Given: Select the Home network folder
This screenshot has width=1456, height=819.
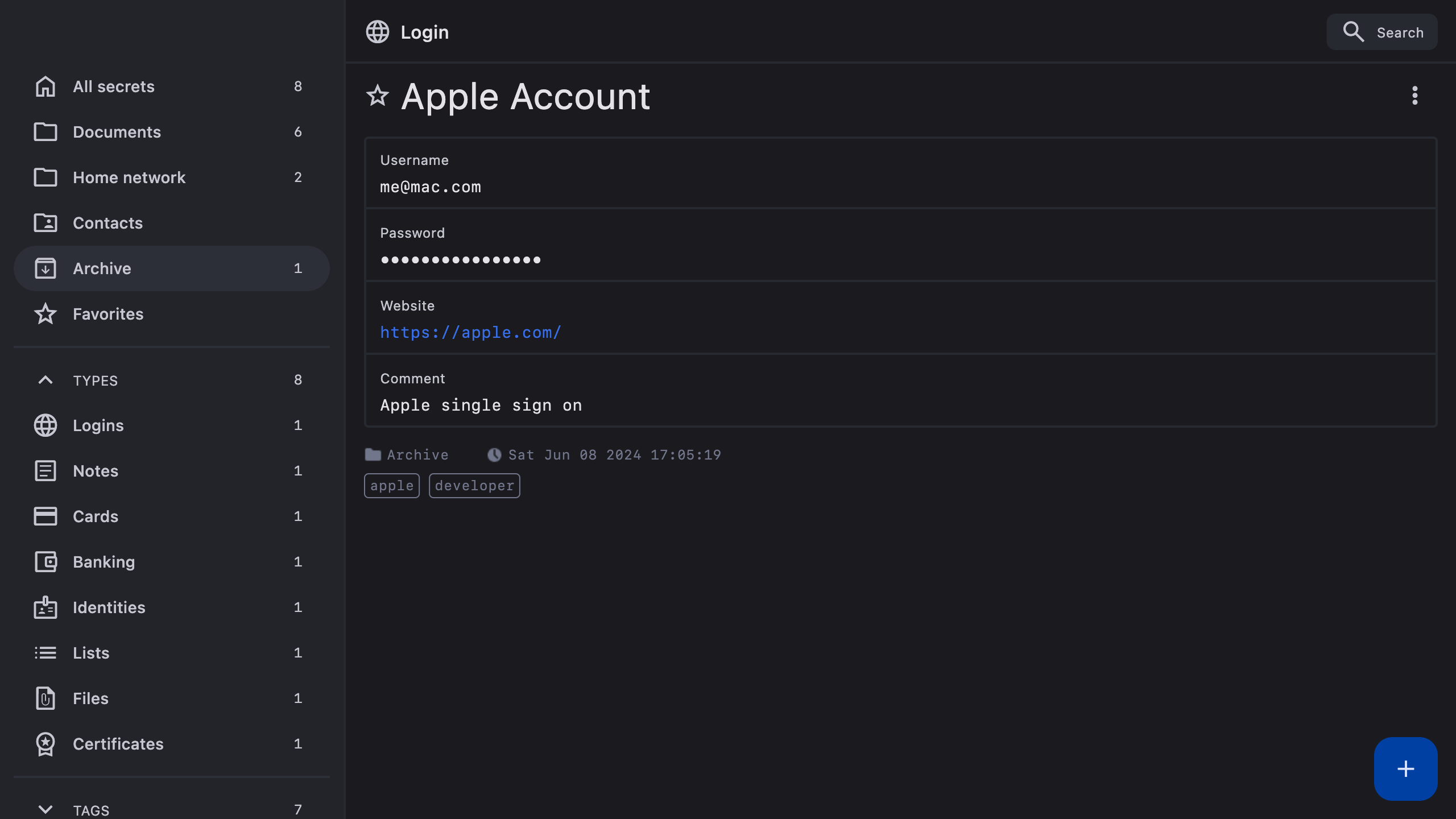Looking at the screenshot, I should coord(129,177).
